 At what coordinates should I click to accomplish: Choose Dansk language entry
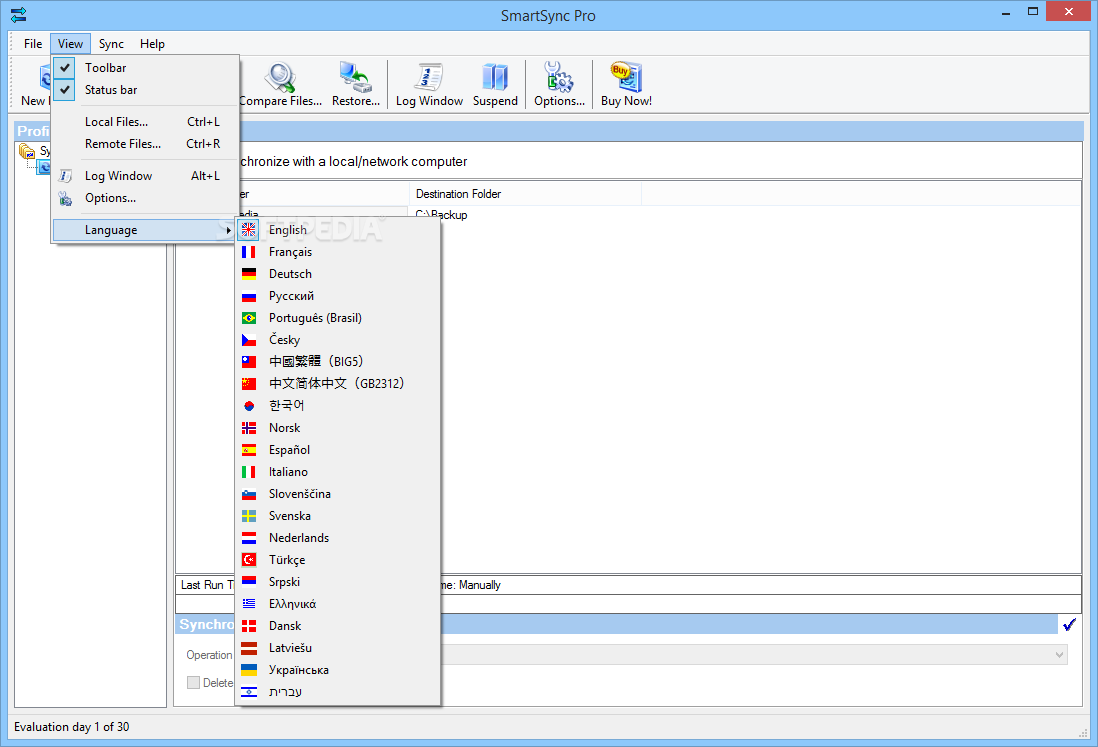pos(338,626)
